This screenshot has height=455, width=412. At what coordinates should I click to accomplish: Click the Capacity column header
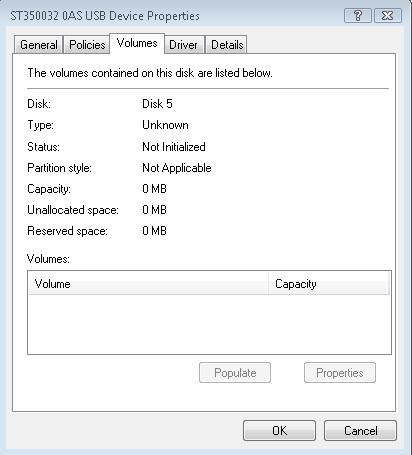[329, 284]
